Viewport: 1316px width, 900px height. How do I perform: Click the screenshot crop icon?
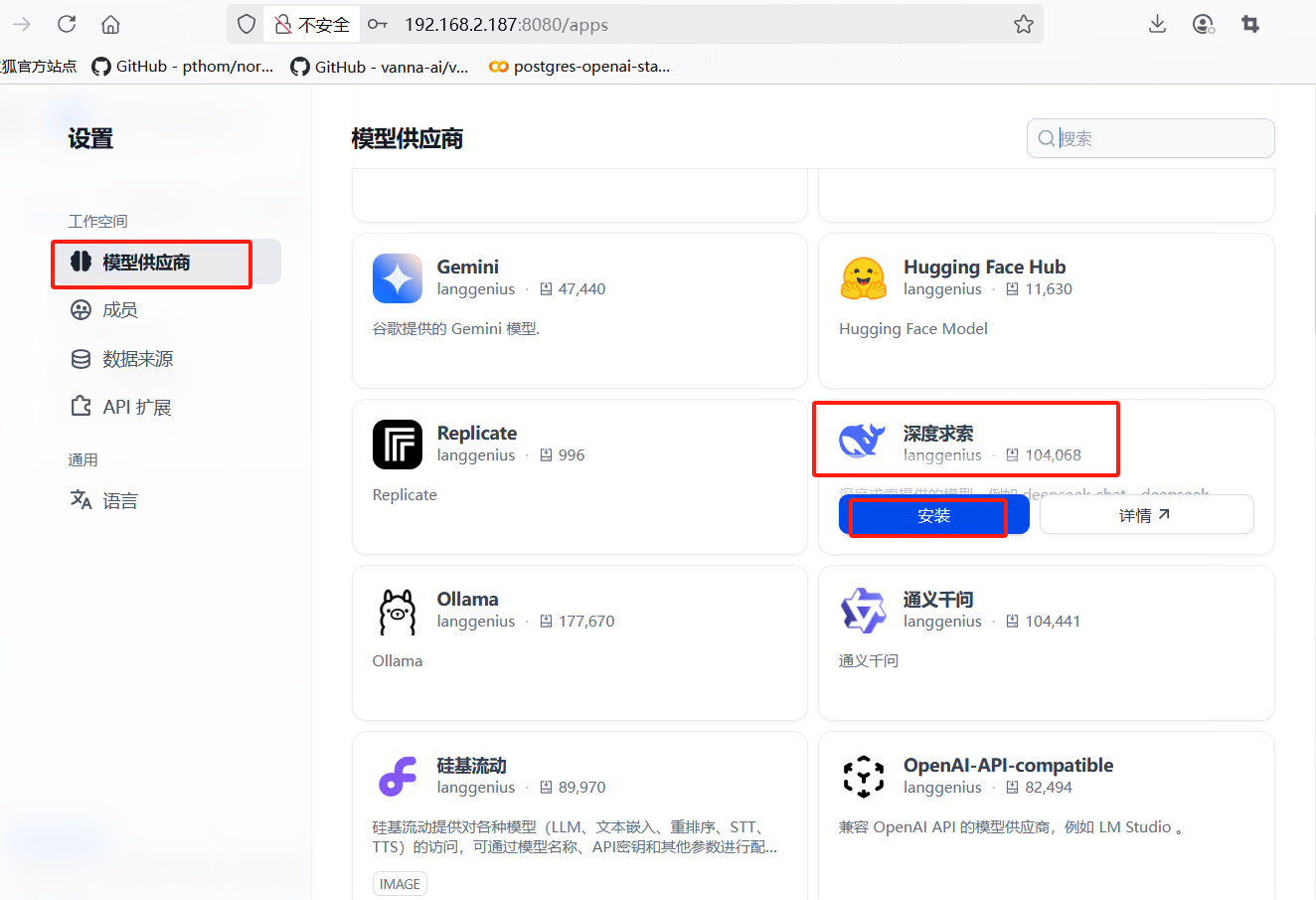click(x=1250, y=24)
